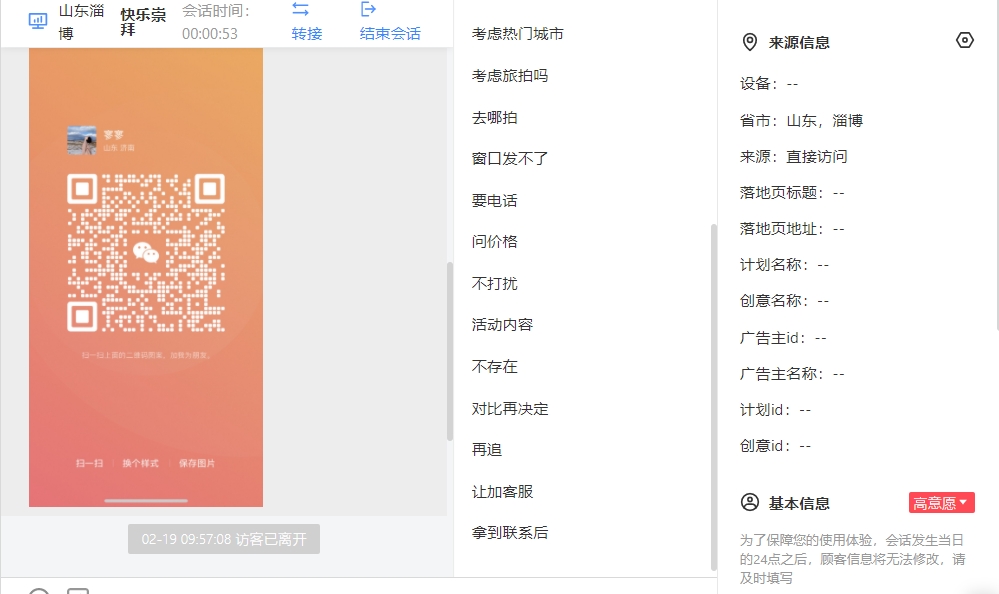Click the 创意名称 info row
999x594 pixels.
coord(784,301)
